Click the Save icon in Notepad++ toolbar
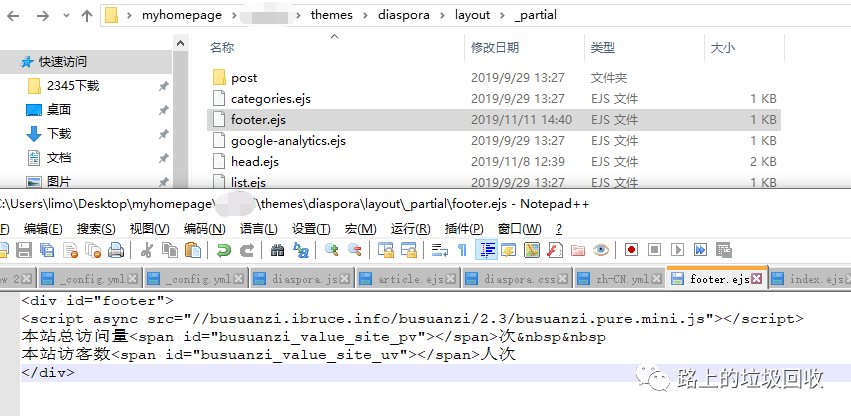851x416 pixels. (x=23, y=250)
